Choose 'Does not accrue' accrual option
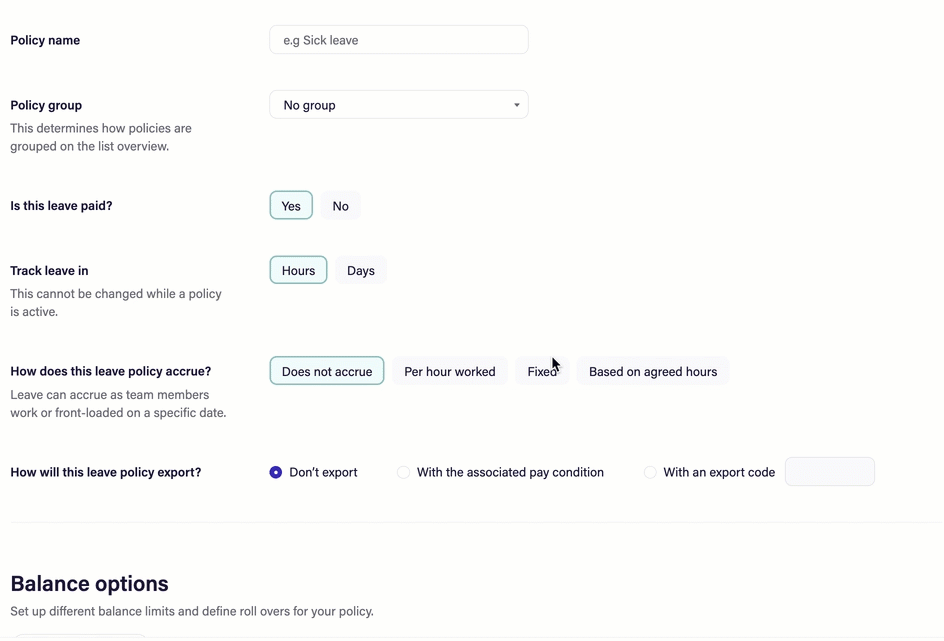The image size is (944, 641). click(327, 371)
